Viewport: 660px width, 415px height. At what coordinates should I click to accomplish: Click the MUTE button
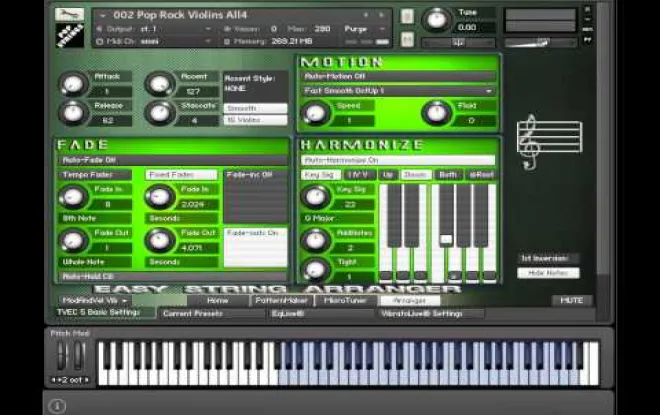coord(572,301)
